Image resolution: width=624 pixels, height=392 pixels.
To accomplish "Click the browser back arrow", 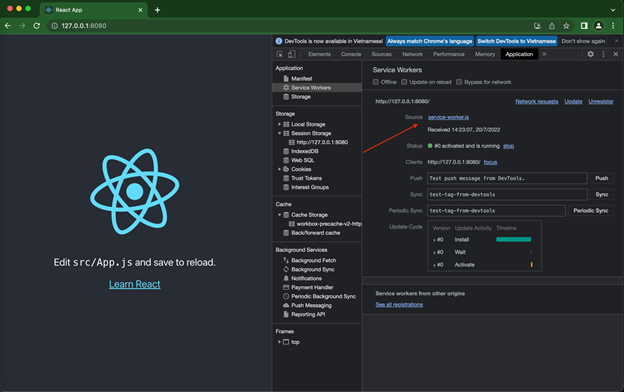I will point(8,26).
